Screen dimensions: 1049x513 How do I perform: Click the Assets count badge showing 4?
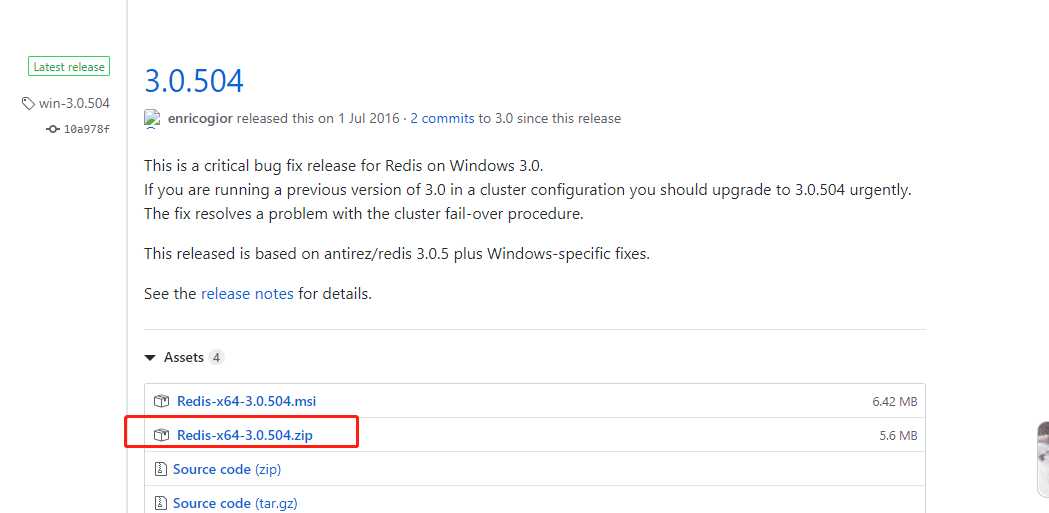216,358
